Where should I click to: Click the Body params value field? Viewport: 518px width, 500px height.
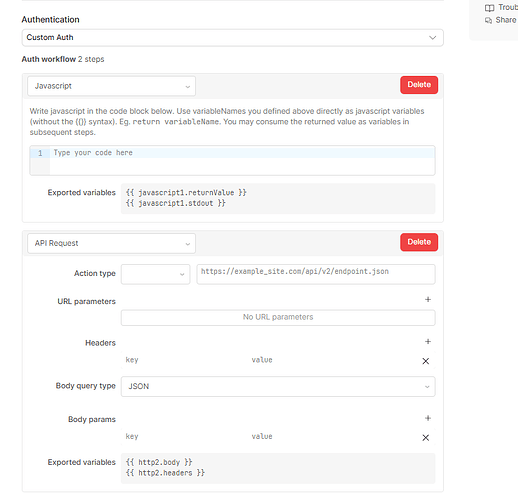pos(333,437)
